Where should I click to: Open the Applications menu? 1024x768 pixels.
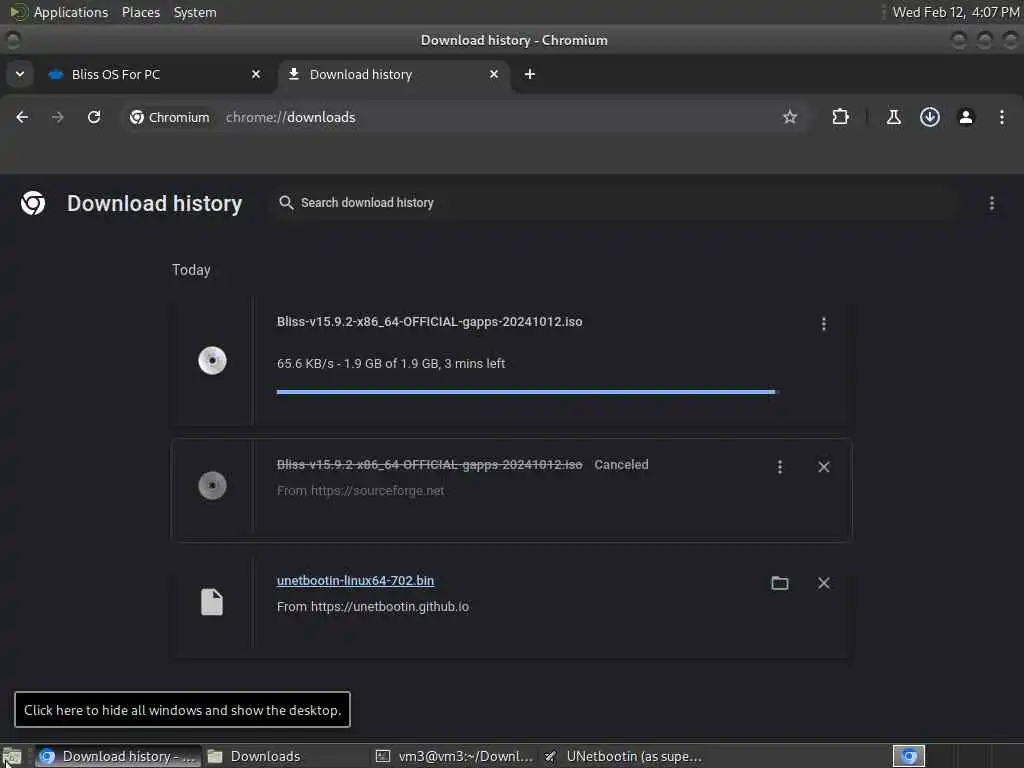pos(71,12)
